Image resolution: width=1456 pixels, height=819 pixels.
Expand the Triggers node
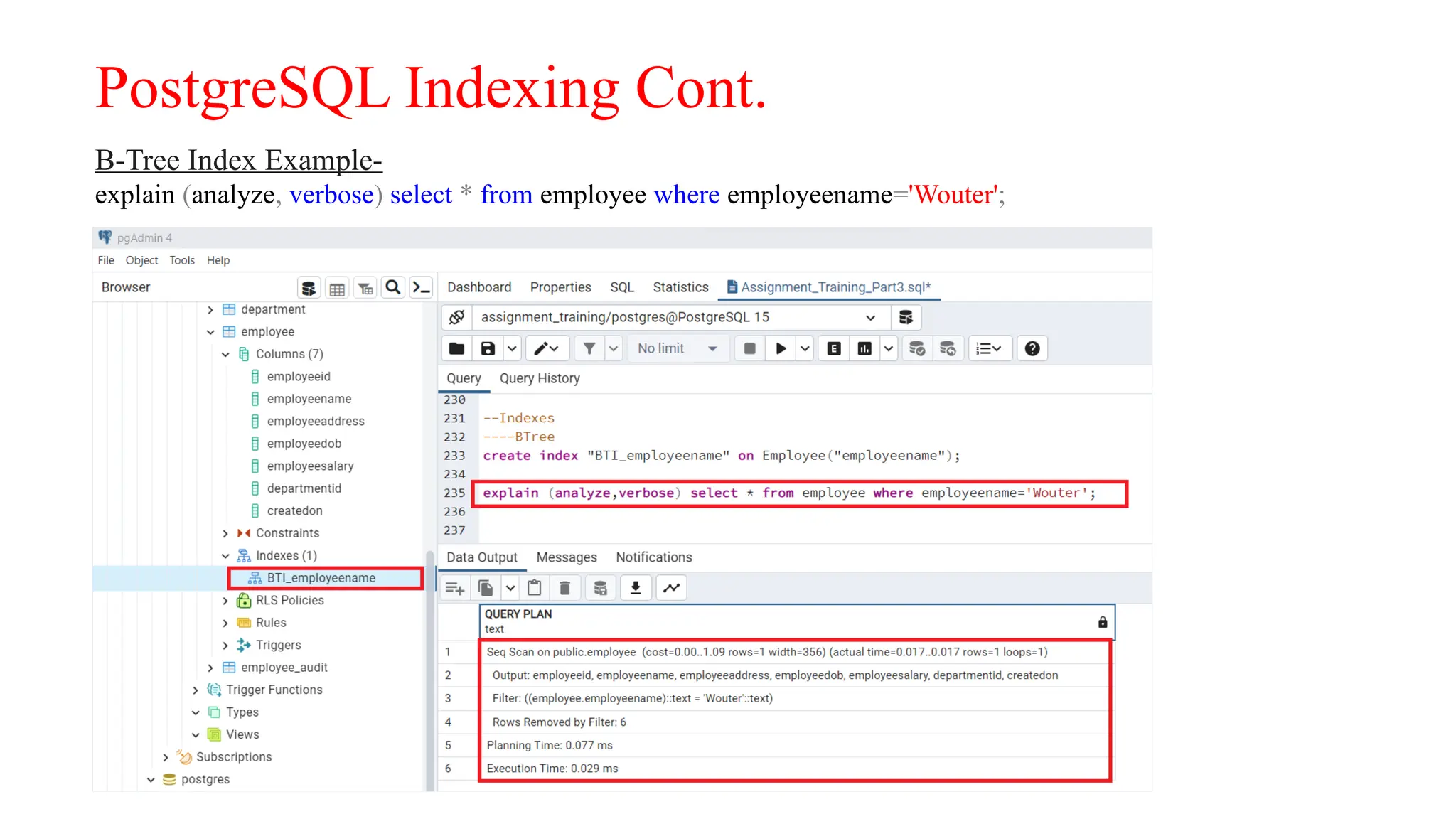point(225,646)
